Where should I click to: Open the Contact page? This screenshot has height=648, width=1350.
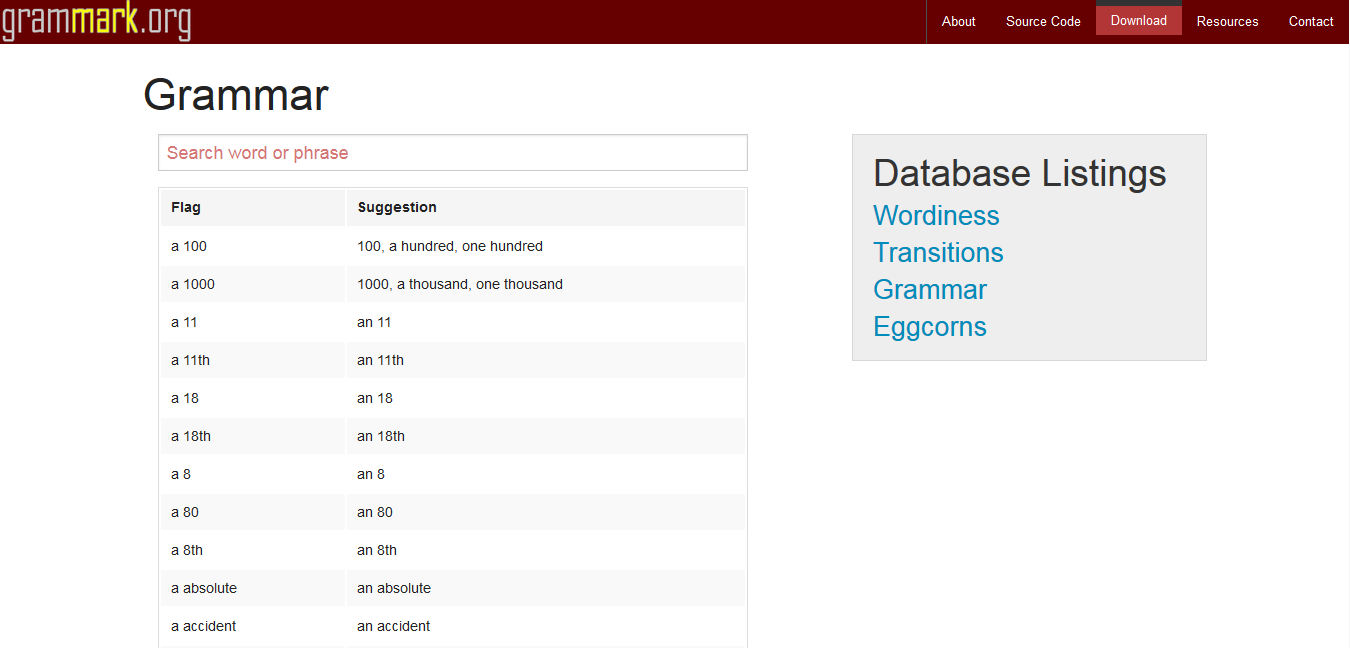(1311, 21)
